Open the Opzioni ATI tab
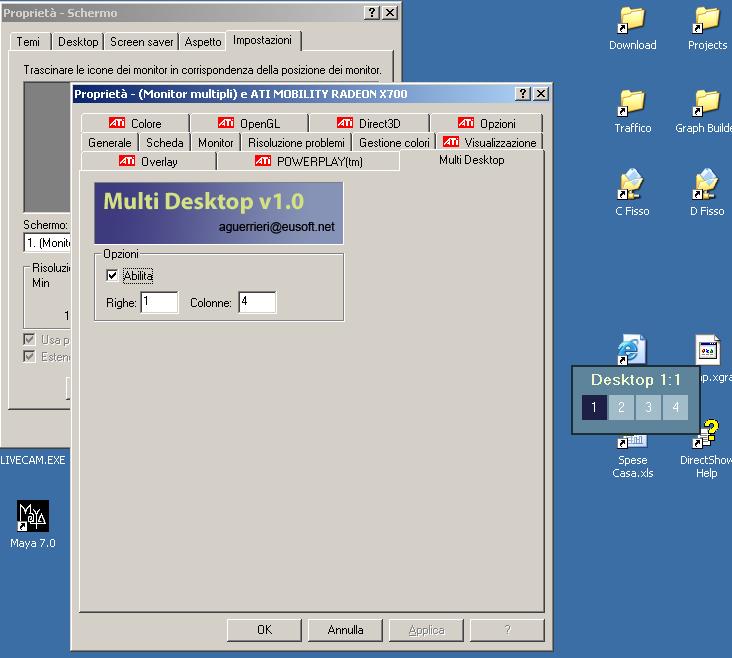Image resolution: width=732 pixels, height=658 pixels. (486, 123)
